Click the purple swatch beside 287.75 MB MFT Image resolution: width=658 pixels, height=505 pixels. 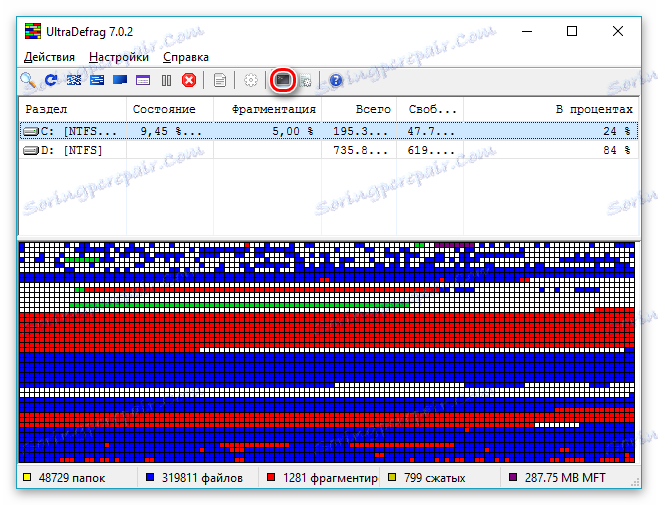click(x=513, y=477)
